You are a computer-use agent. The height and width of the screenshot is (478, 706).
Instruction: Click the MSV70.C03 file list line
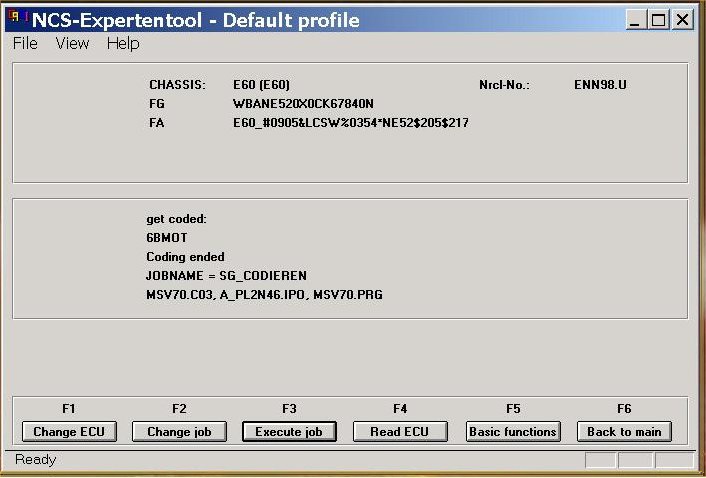click(264, 295)
